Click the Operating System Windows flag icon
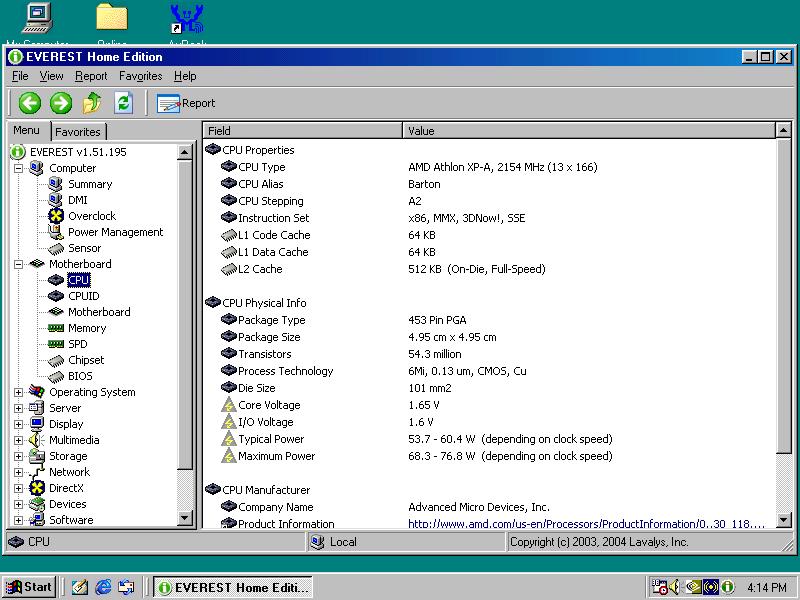This screenshot has height=600, width=800. coord(37,392)
